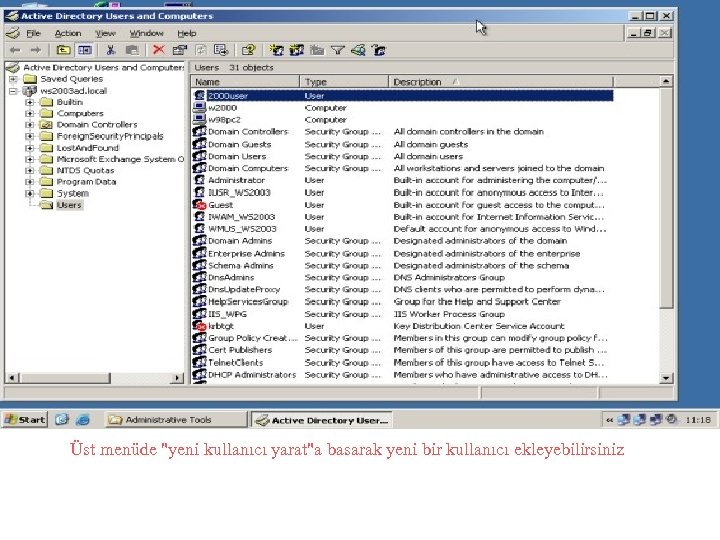This screenshot has width=720, height=540.
Task: Select the Administrator user row
Action: click(x=402, y=180)
